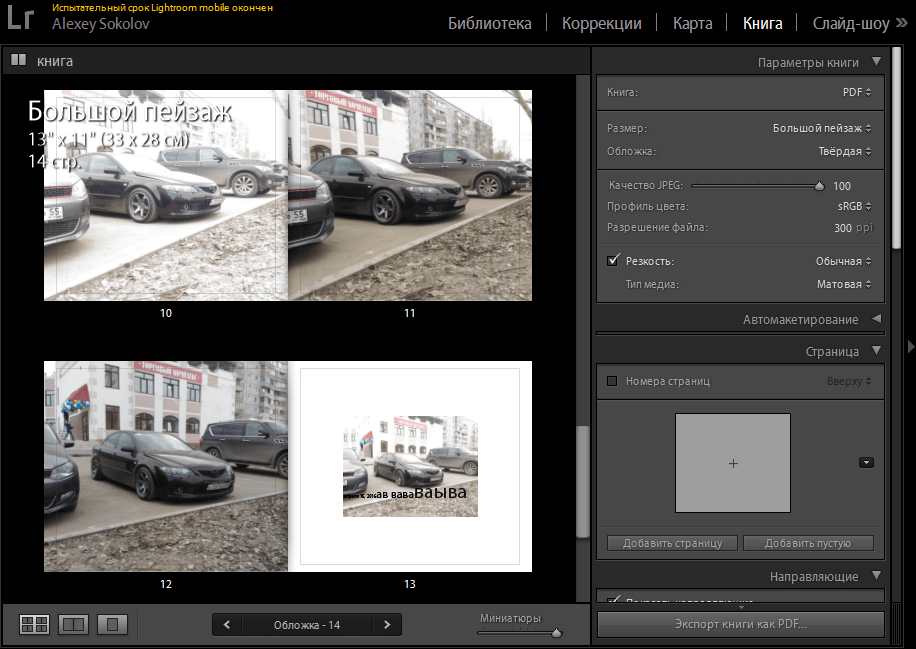Open page layout picker dropdown arrow
Screen dimensions: 916x649
[866, 463]
